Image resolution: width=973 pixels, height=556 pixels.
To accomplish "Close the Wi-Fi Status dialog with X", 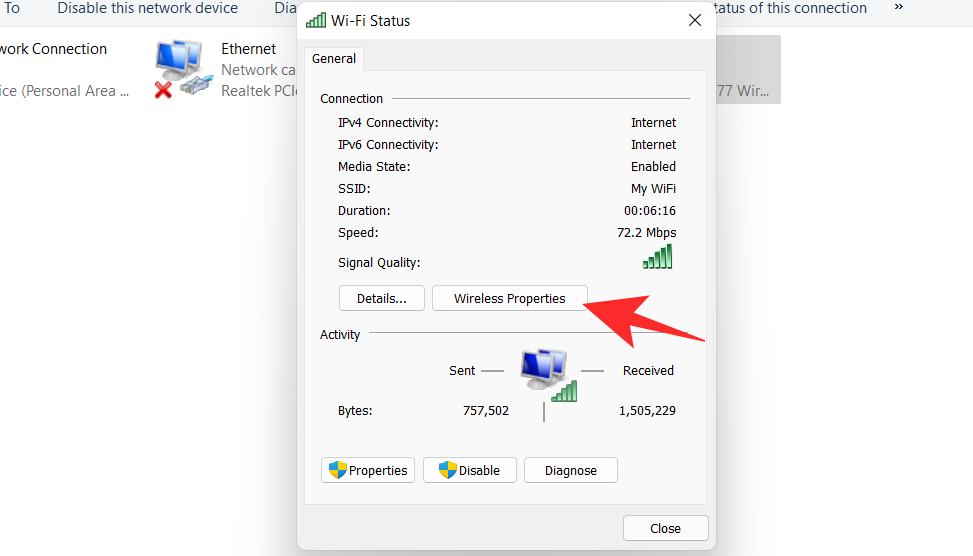I will click(x=694, y=20).
